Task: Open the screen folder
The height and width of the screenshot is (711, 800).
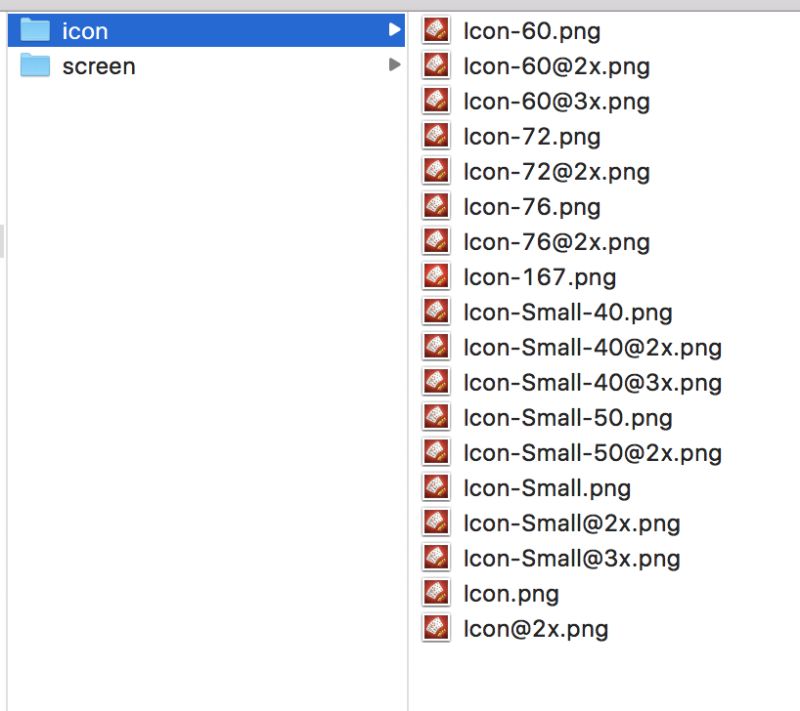Action: point(98,66)
